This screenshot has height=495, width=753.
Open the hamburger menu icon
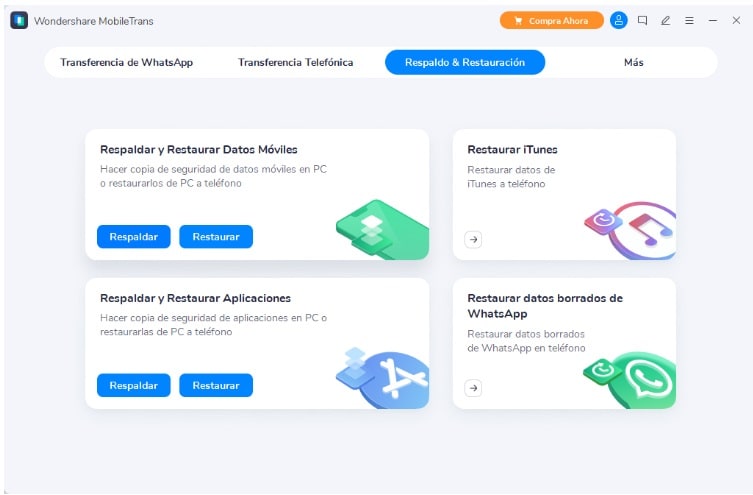pyautogui.click(x=689, y=21)
